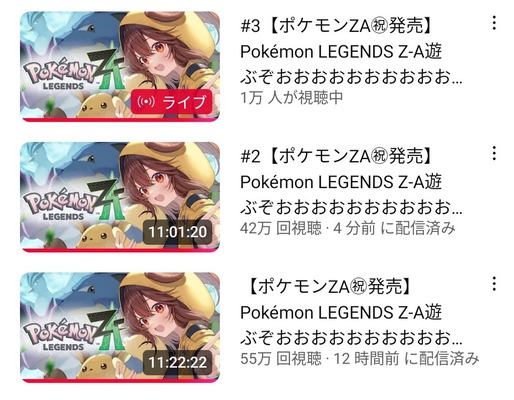Screen dimensions: 514x400
Task: Open the unnumbered 【ポケモンZA㊗発売】 video title
Action: click(351, 312)
